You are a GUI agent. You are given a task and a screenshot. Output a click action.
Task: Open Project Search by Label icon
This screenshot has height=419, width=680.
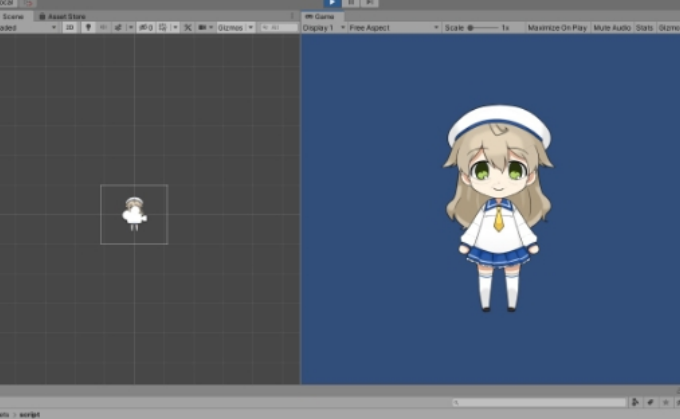[650, 403]
